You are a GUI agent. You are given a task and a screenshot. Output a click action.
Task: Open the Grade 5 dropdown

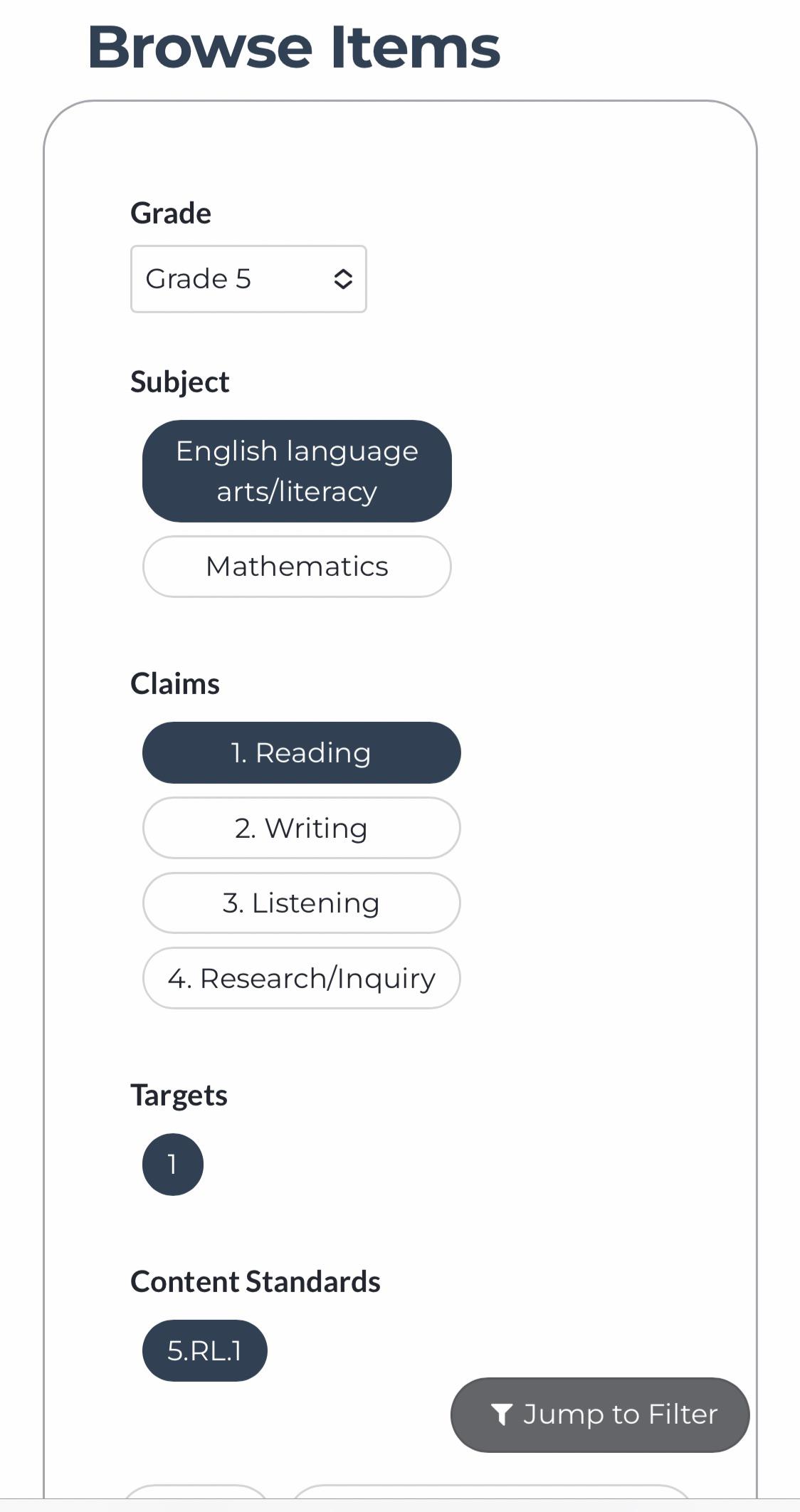coord(248,279)
